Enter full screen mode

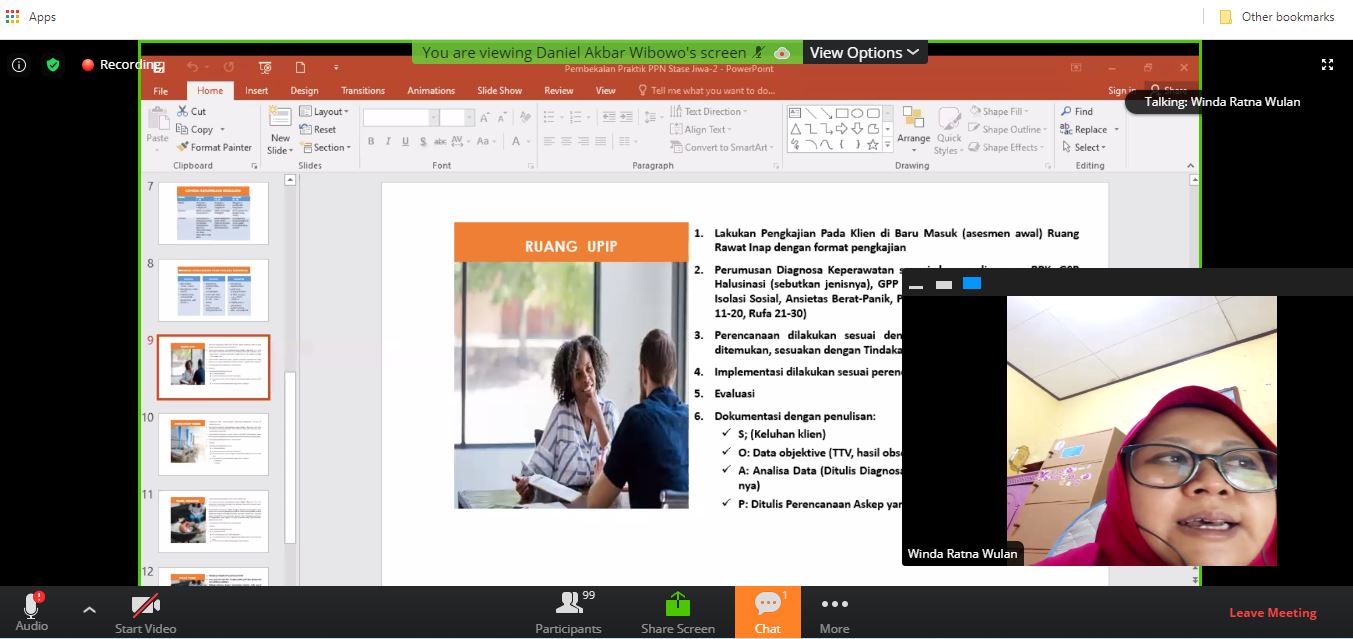(x=1327, y=65)
